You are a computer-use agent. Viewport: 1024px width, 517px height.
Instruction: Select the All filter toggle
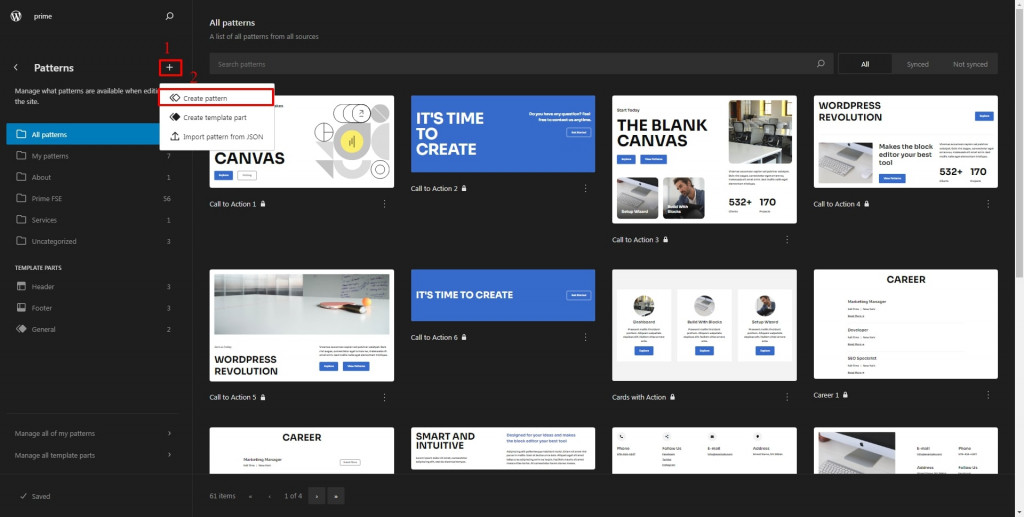pyautogui.click(x=865, y=64)
